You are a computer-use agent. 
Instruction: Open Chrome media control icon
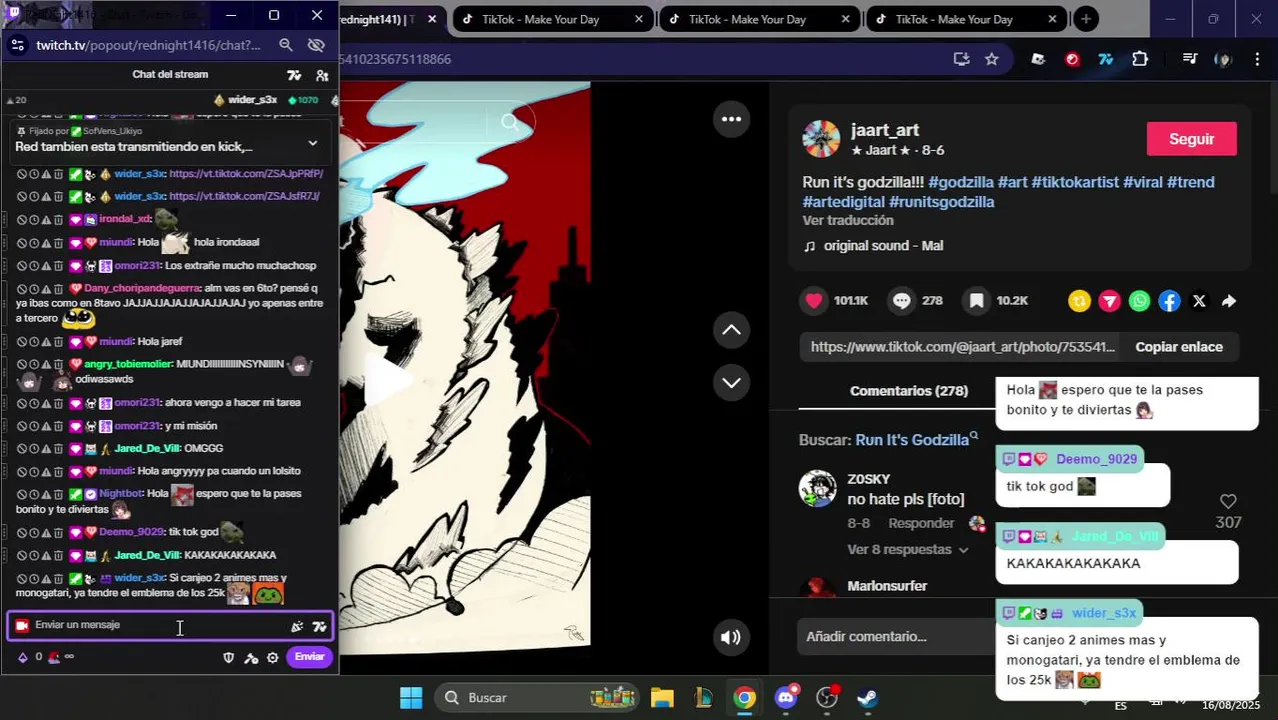1190,59
